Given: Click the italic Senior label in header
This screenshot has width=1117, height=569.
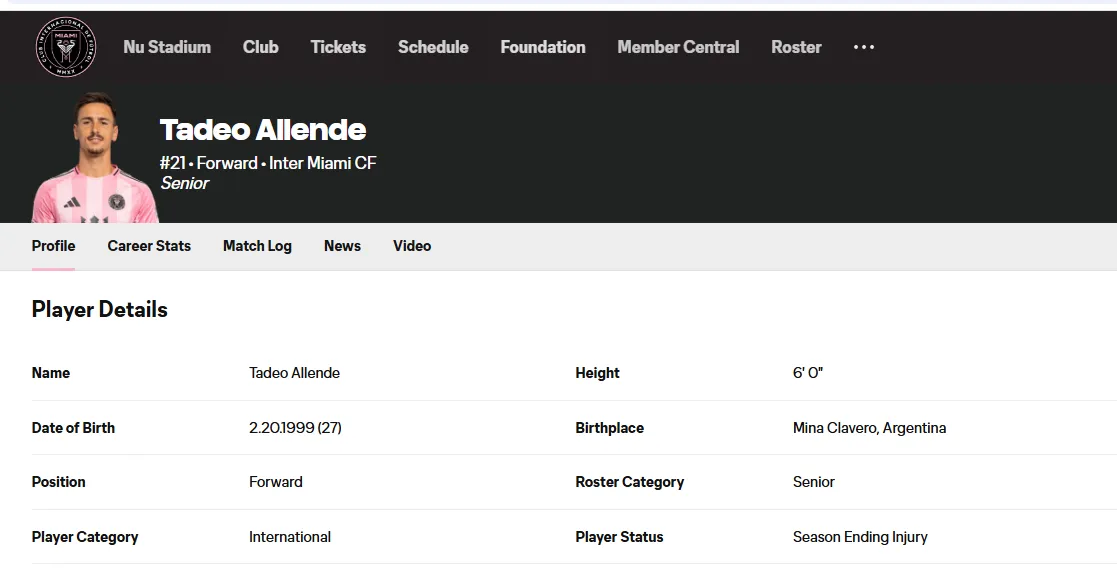Looking at the screenshot, I should coord(185,183).
